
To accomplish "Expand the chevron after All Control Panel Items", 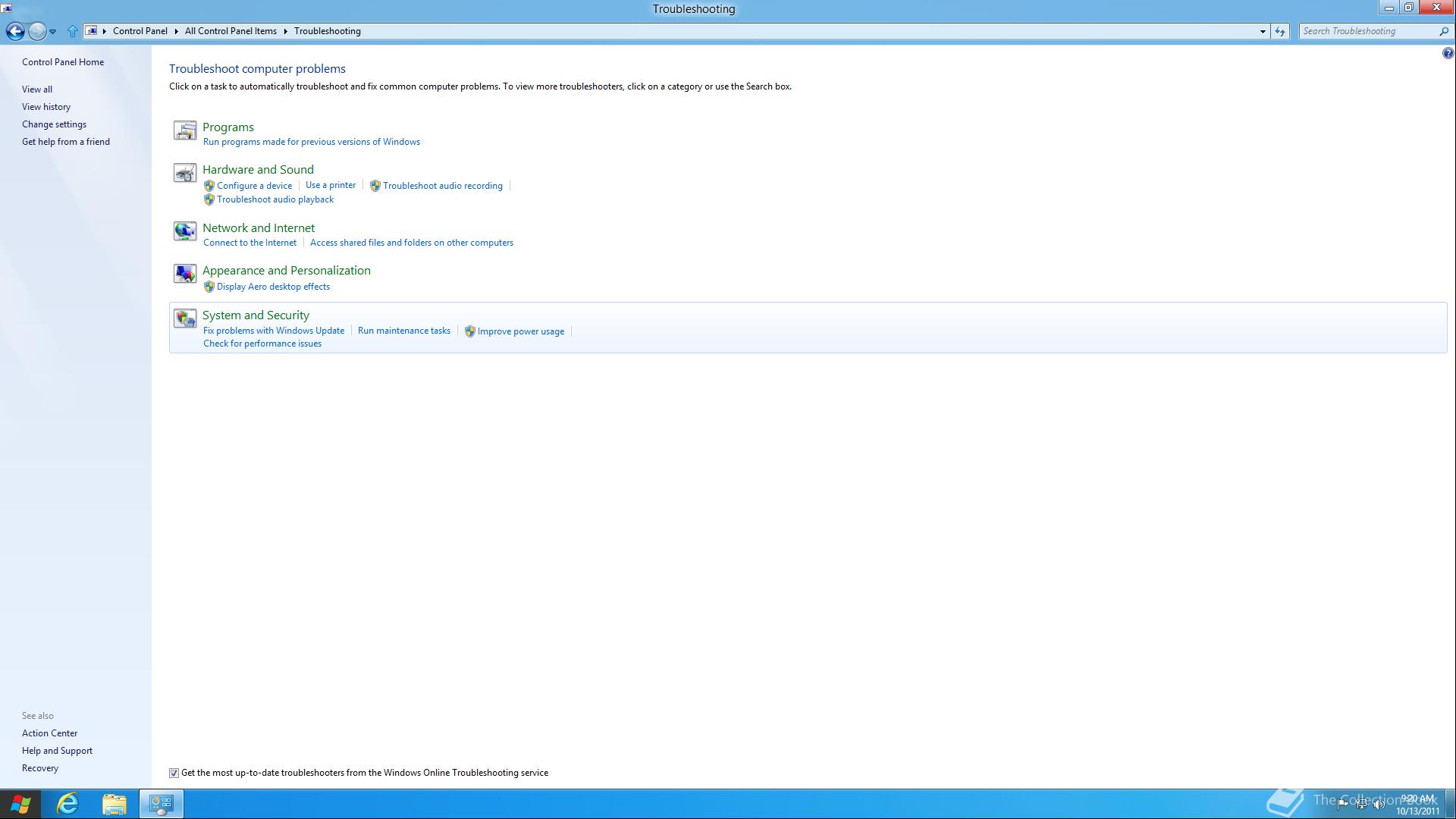I will pos(286,31).
